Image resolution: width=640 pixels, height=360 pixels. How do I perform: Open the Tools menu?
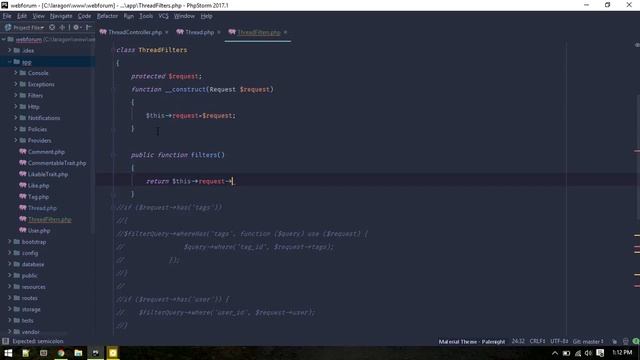click(x=146, y=16)
